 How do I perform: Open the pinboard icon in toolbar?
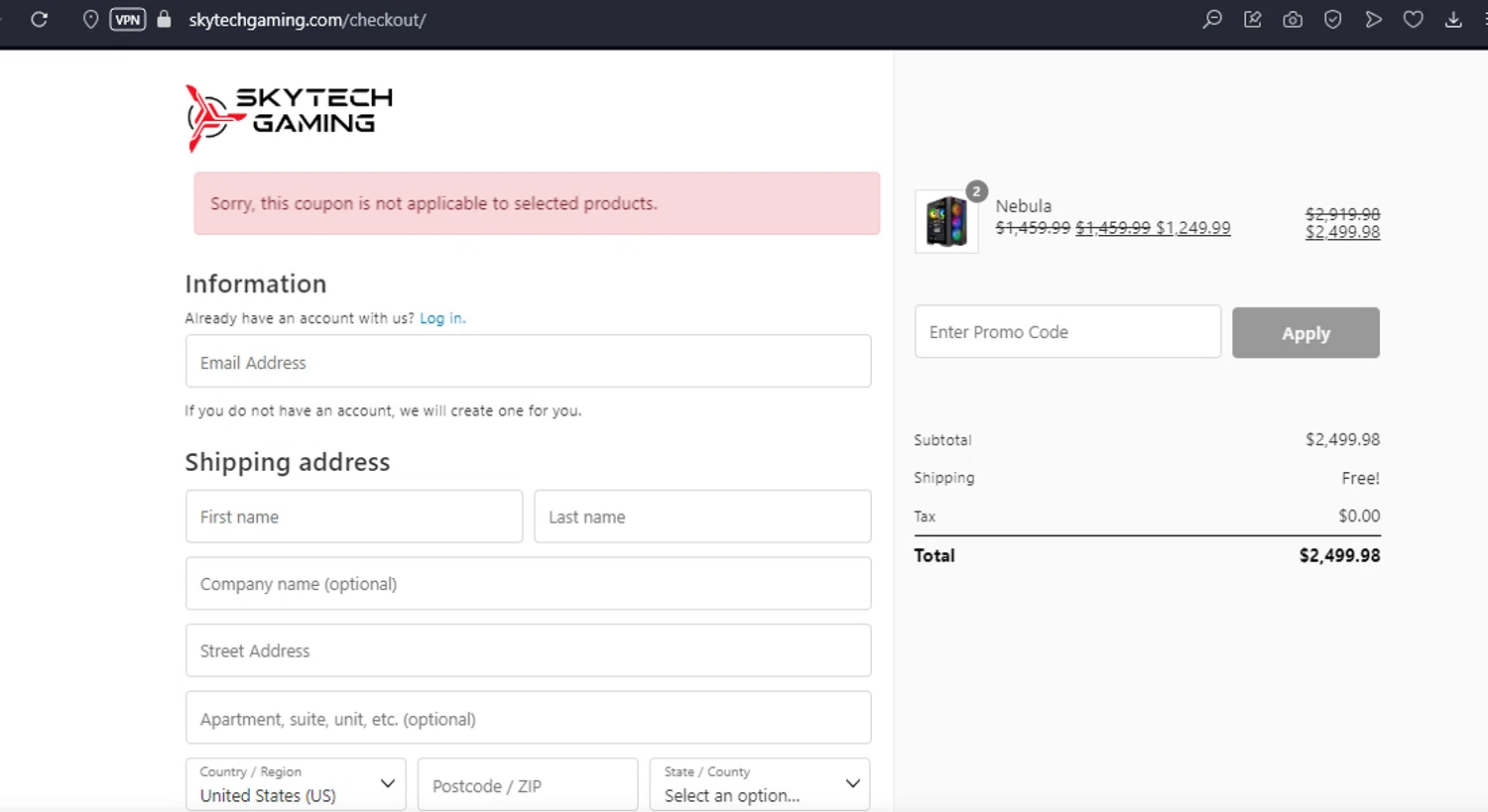1253,20
